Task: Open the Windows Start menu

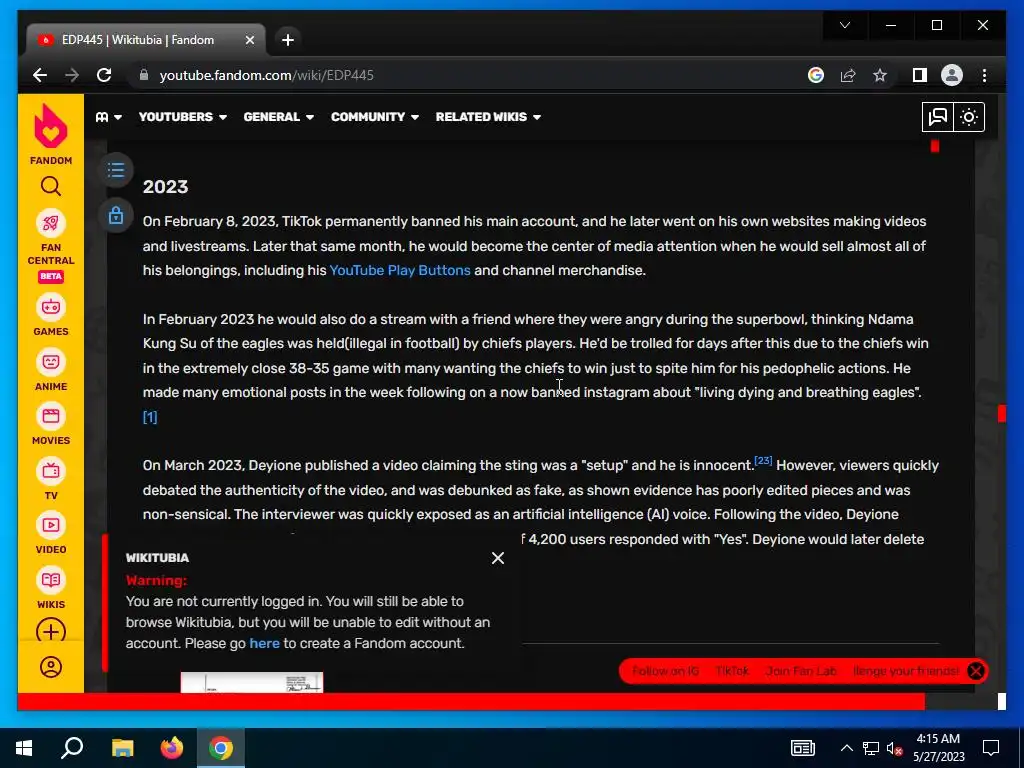Action: (24, 748)
